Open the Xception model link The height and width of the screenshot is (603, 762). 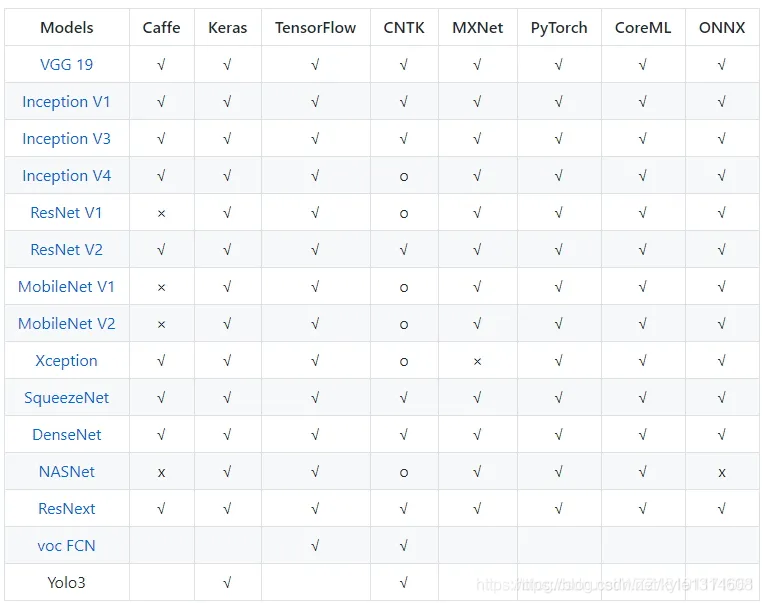[x=67, y=361]
